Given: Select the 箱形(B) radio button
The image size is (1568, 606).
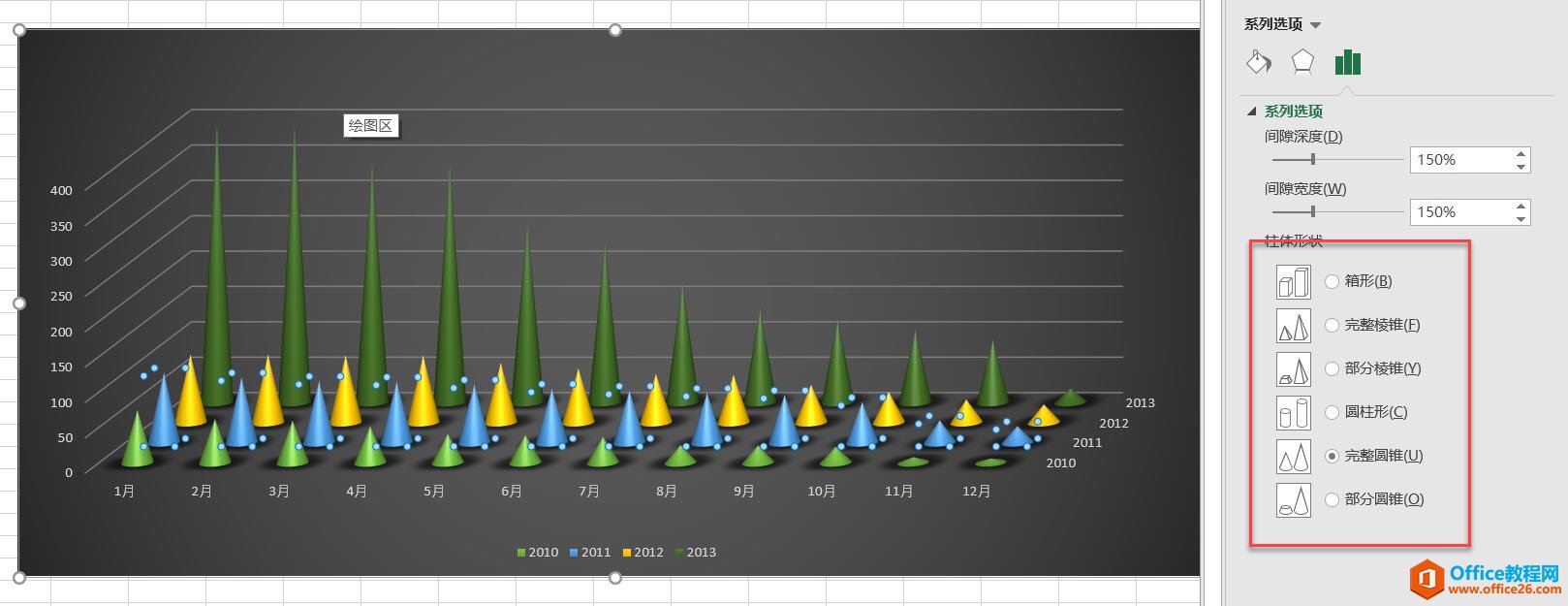Looking at the screenshot, I should click(1333, 281).
